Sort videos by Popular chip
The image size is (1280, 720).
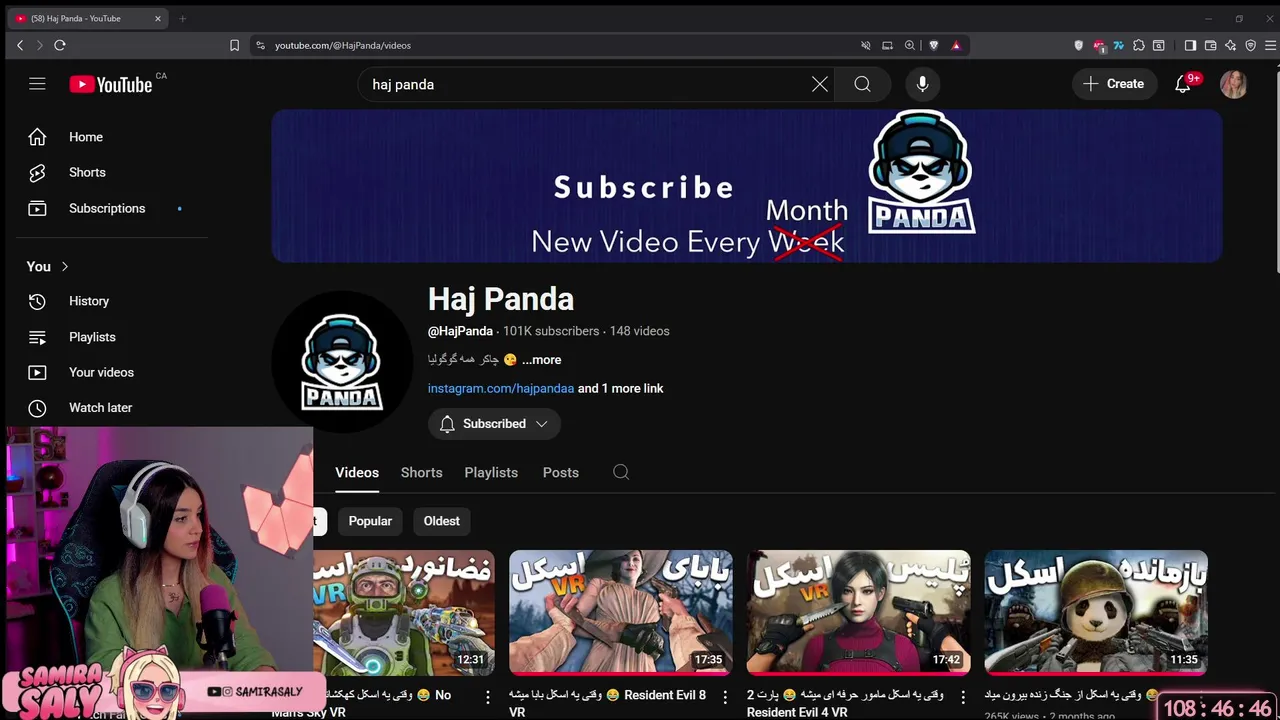click(x=370, y=521)
